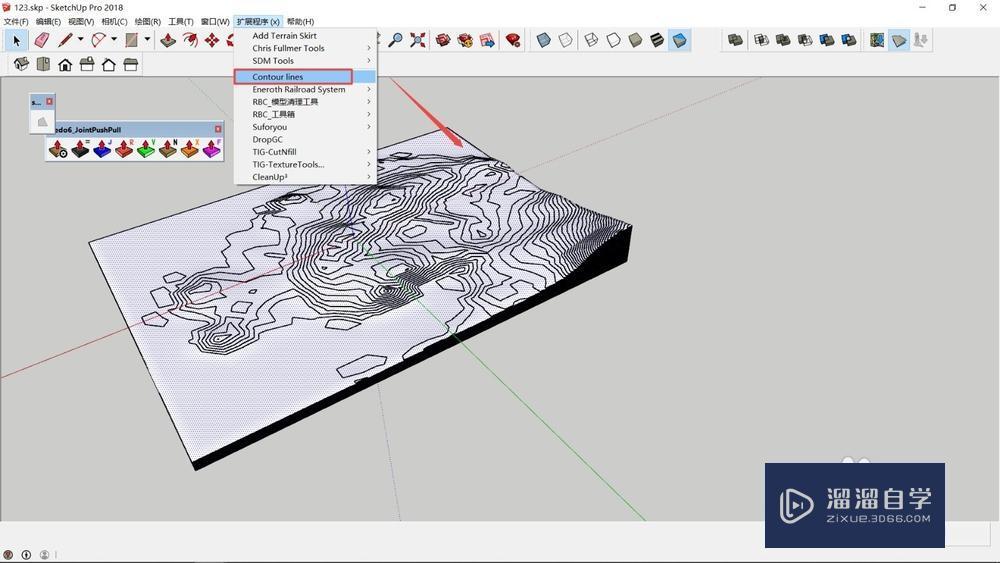
Task: Click Trim solid tool
Action: [827, 40]
